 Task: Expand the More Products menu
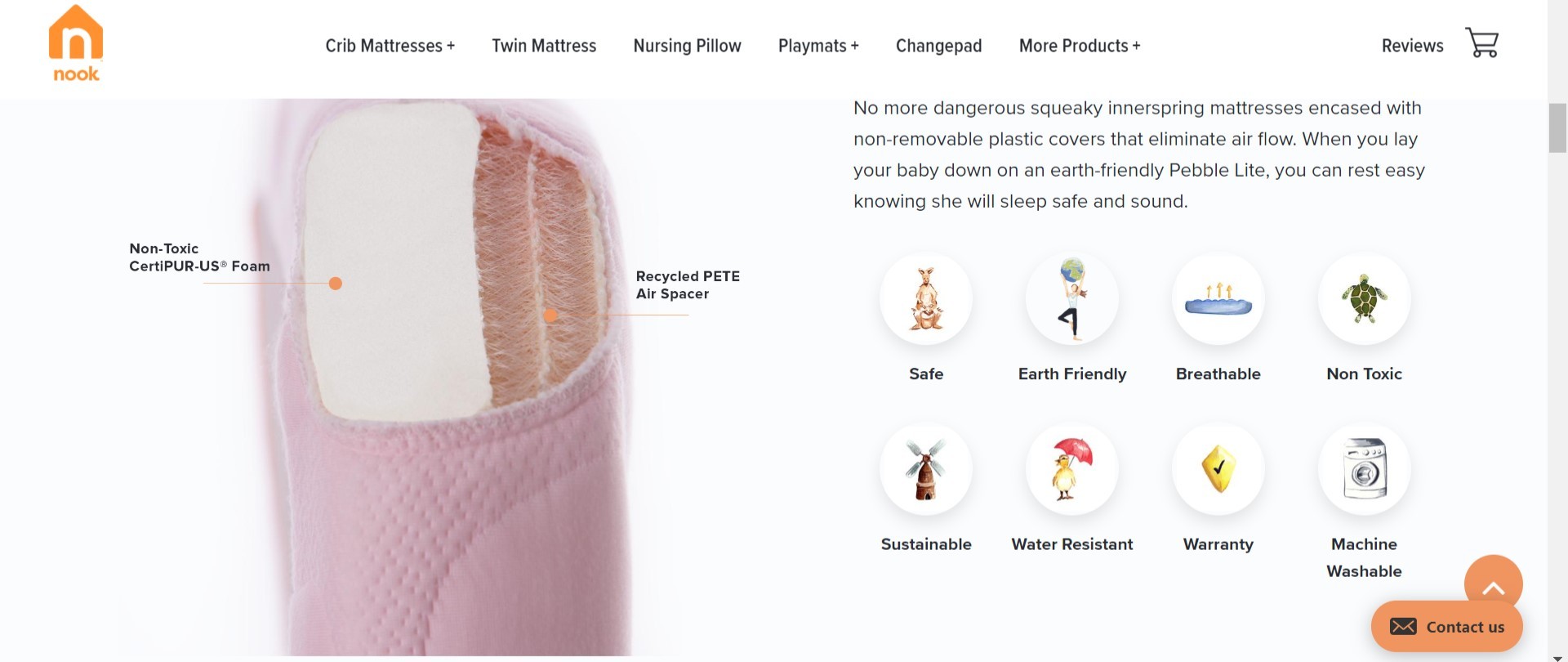click(x=1080, y=46)
